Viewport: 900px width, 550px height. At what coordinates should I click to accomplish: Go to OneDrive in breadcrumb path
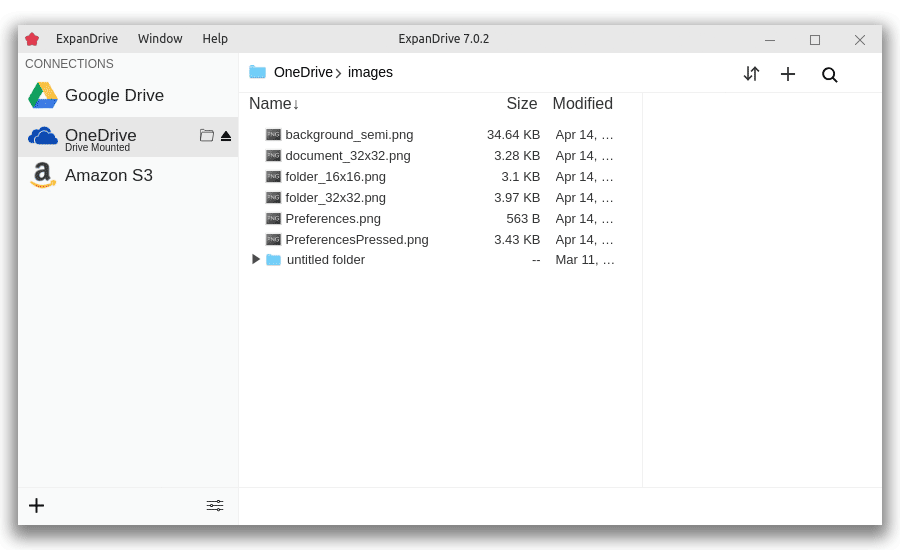click(x=303, y=72)
